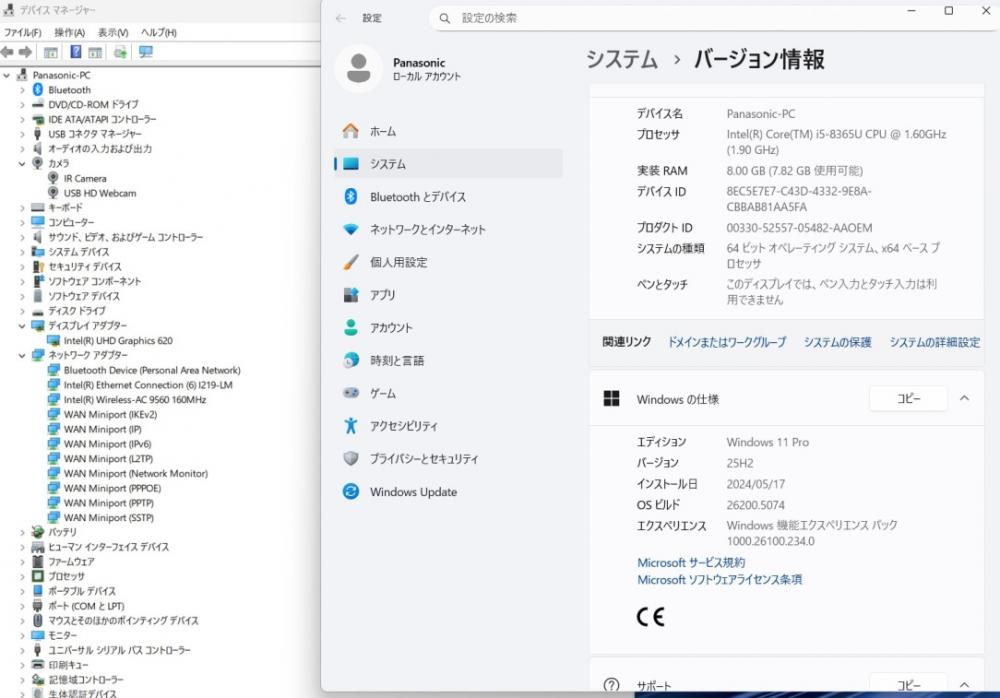Collapse the サポート section chevron
The image size is (1000, 698).
pos(964,685)
